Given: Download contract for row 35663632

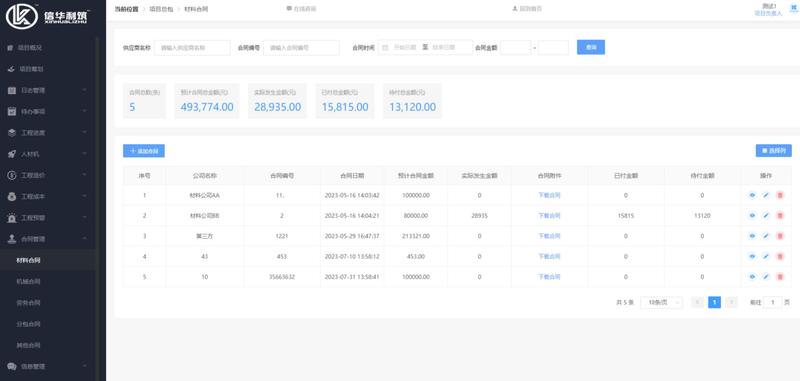Looking at the screenshot, I should 549,276.
